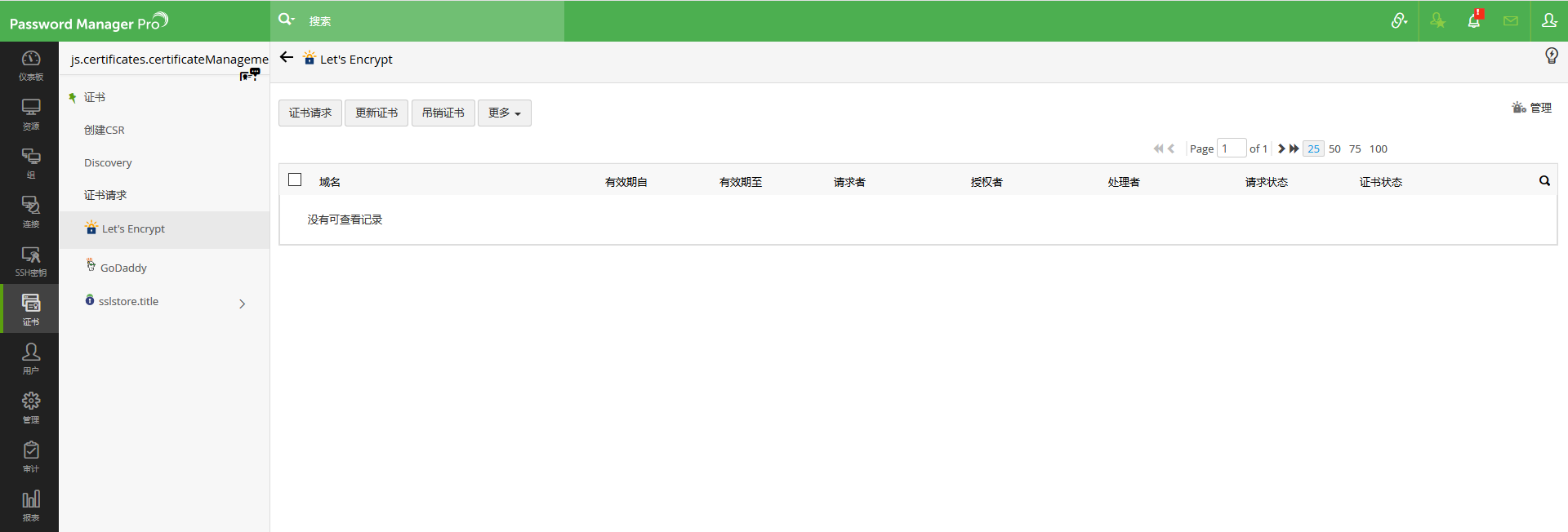1568x532 pixels.
Task: Go to last page double-right arrow
Action: click(1294, 149)
